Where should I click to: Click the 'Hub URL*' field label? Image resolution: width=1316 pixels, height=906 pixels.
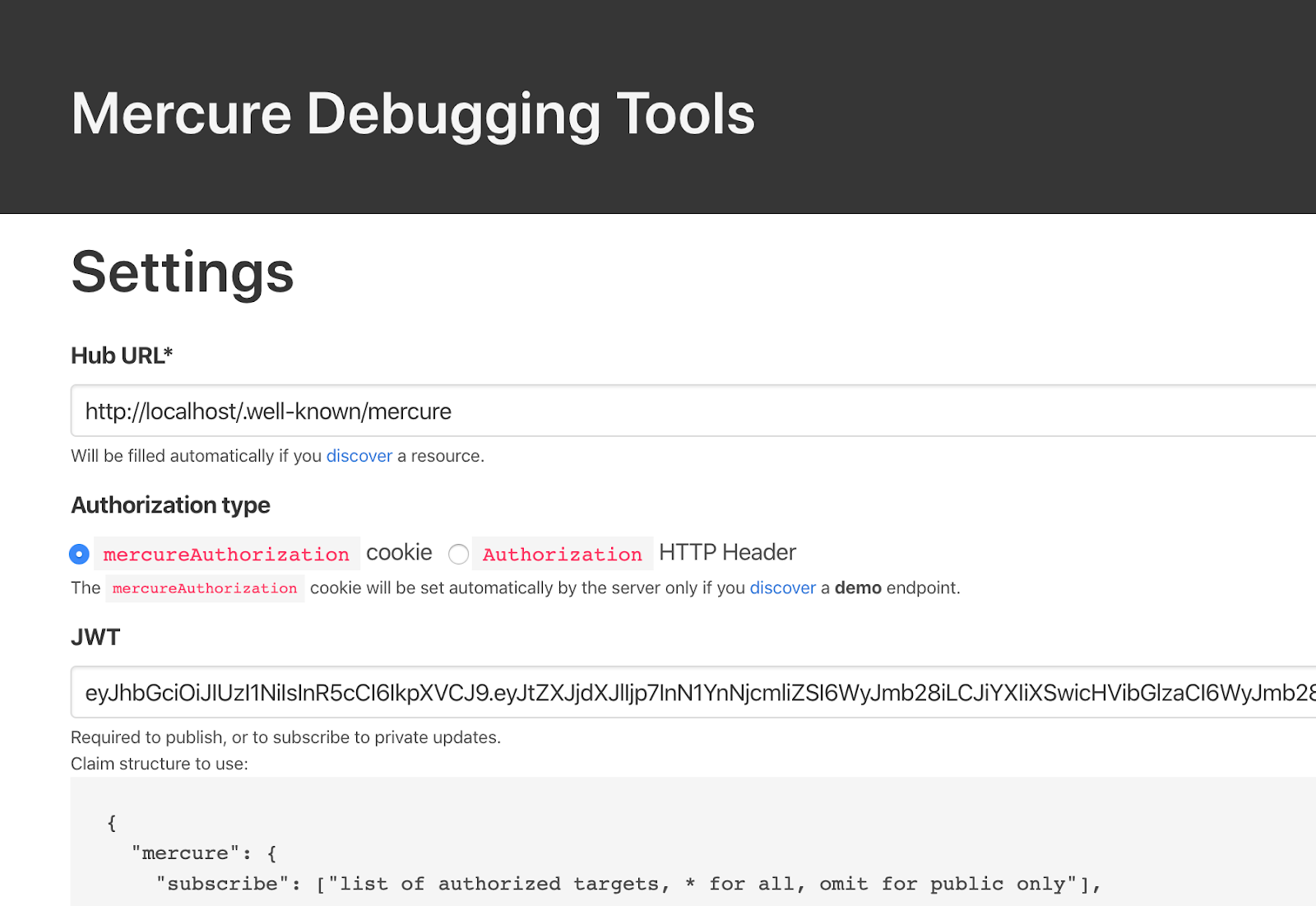coord(122,355)
